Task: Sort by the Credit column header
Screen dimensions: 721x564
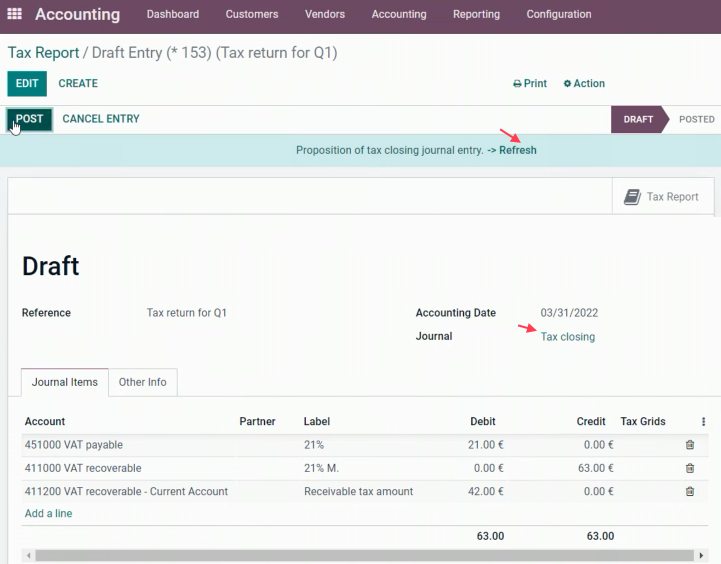Action: point(591,422)
